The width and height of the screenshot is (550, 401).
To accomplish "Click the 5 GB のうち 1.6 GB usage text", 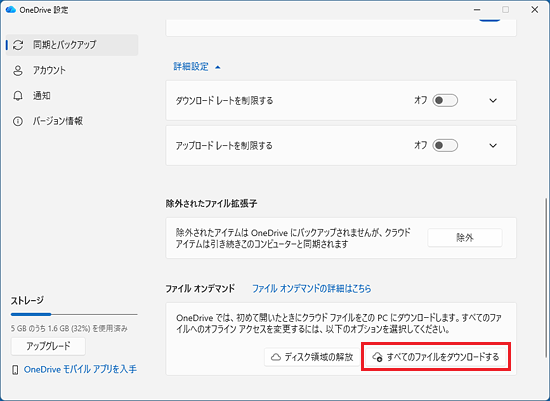I will [69, 328].
